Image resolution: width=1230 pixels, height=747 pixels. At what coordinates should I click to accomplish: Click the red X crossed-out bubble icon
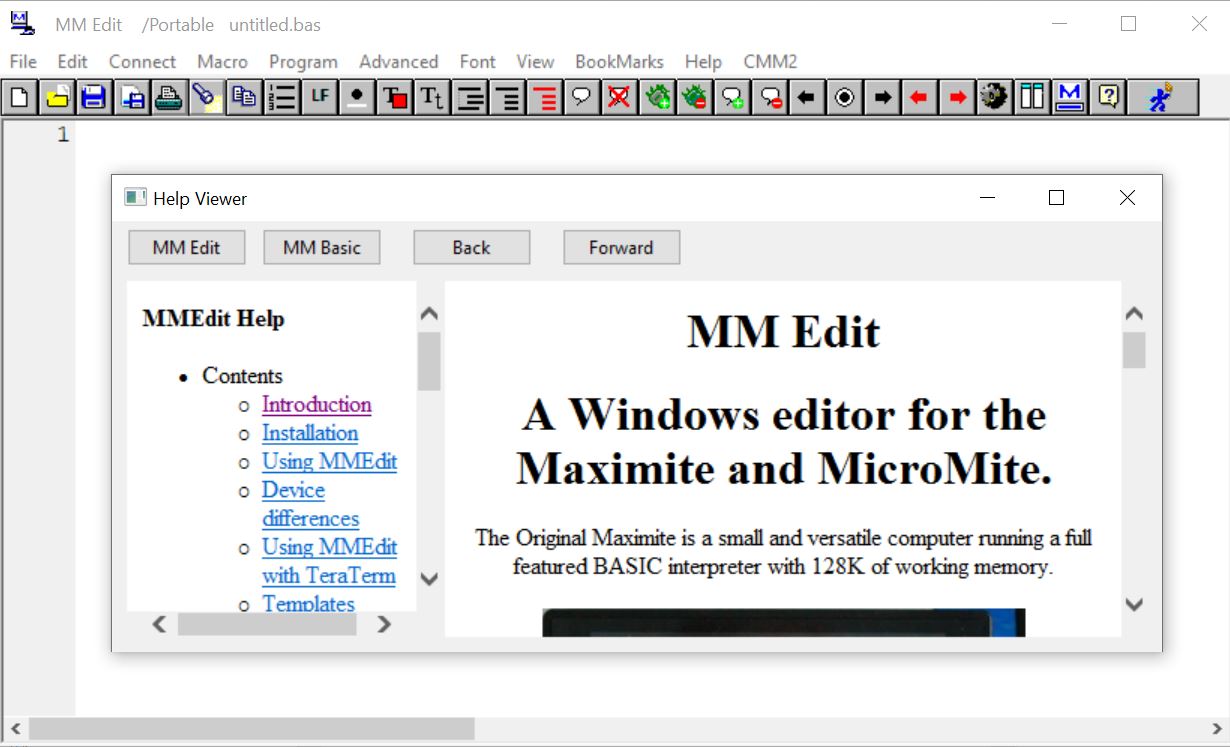coord(619,97)
